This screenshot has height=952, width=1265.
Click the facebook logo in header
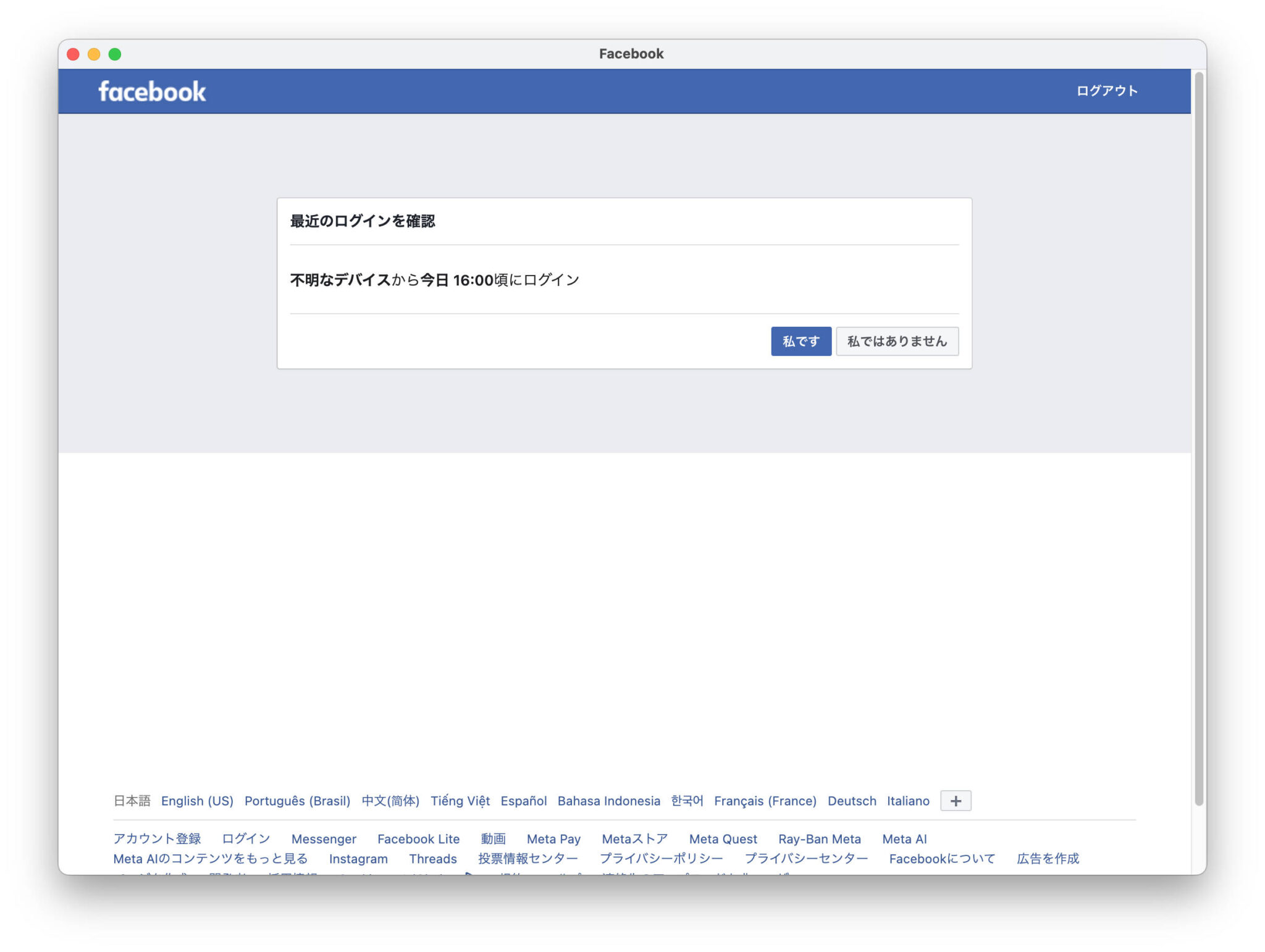click(152, 91)
